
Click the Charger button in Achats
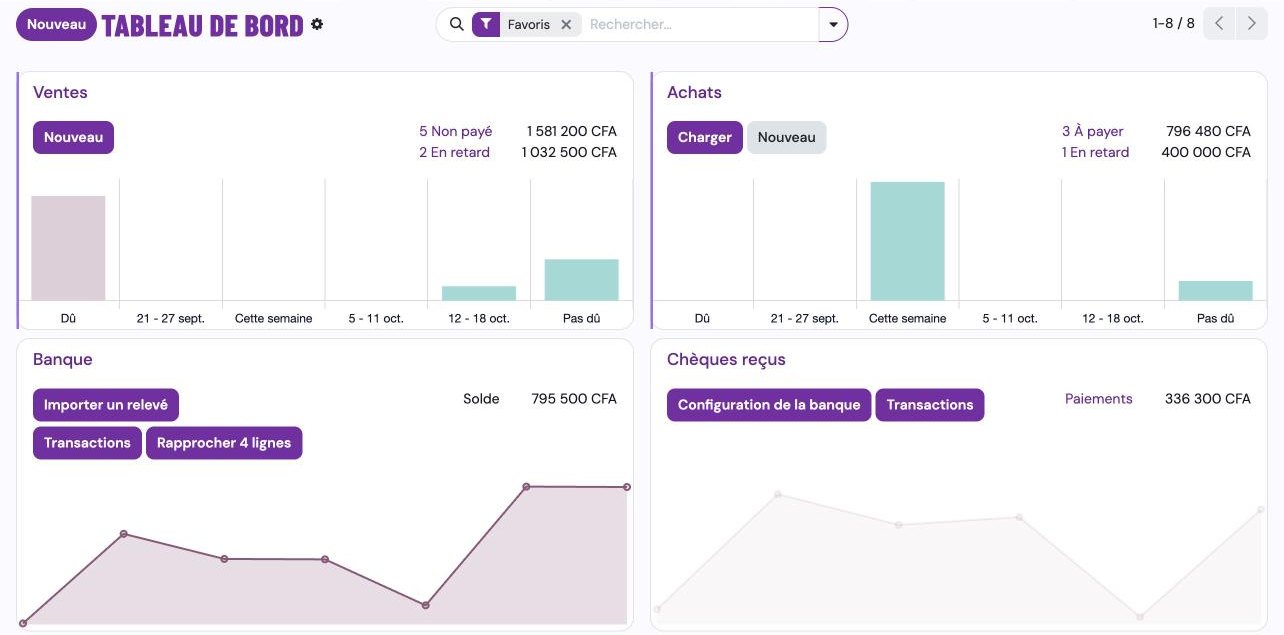pyautogui.click(x=705, y=137)
